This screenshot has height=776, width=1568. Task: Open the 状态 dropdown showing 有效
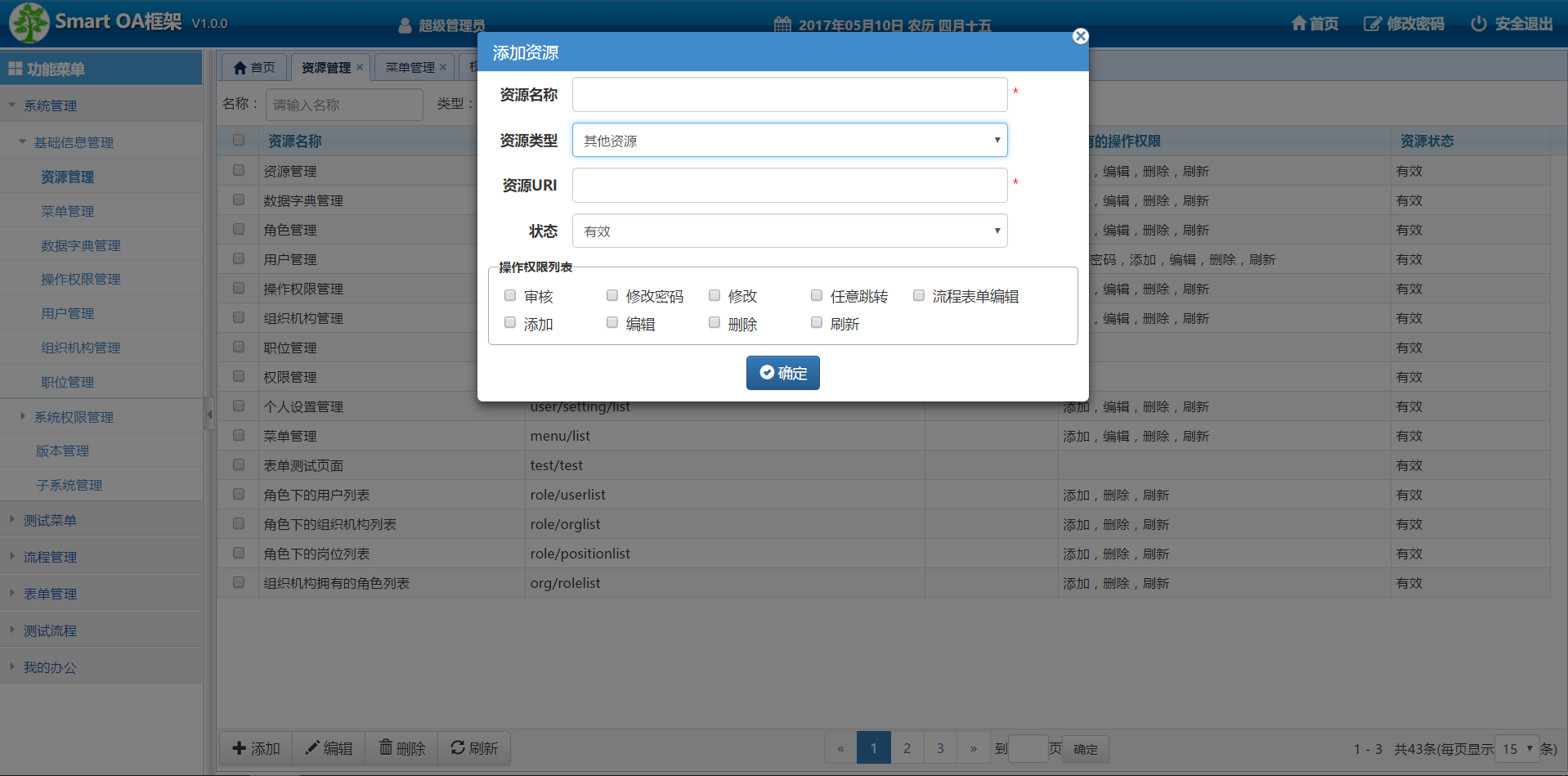click(x=789, y=231)
